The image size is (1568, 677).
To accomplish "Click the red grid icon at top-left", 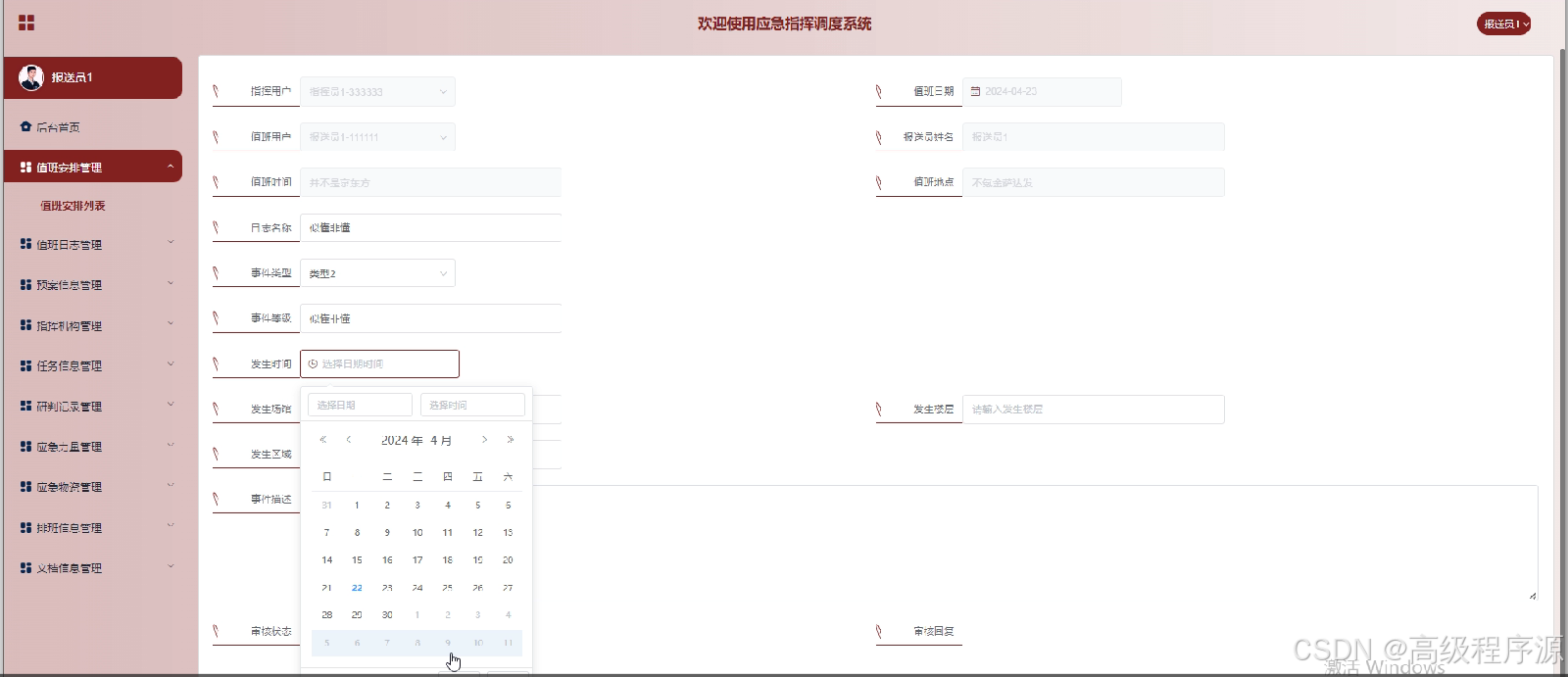I will pyautogui.click(x=26, y=23).
